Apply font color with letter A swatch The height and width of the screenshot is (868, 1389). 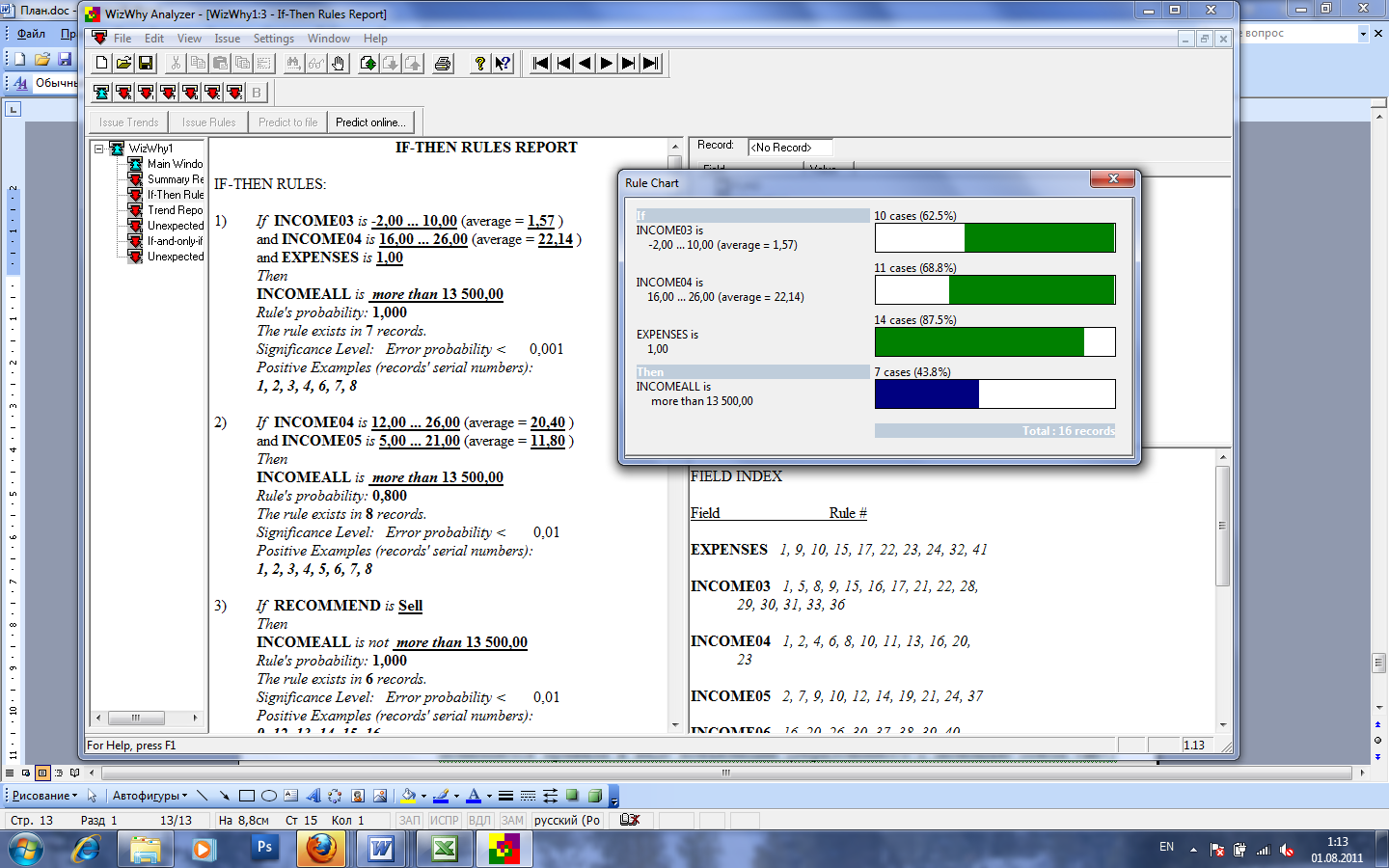coord(473,796)
